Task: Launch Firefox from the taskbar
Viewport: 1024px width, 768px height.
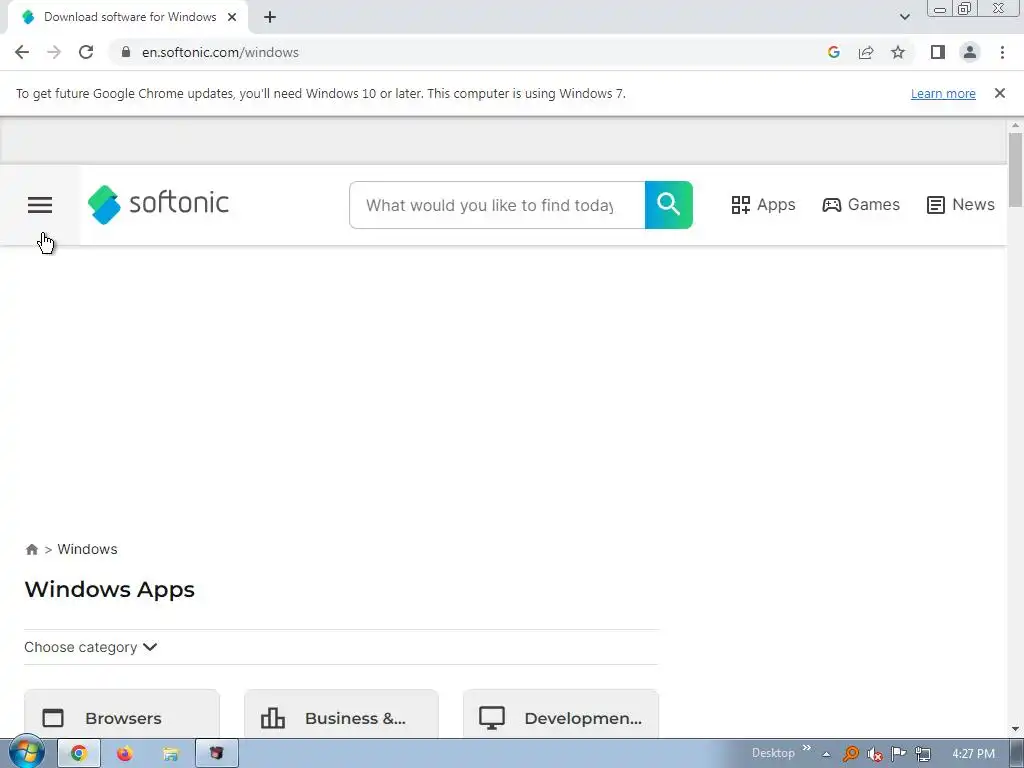Action: (125, 754)
